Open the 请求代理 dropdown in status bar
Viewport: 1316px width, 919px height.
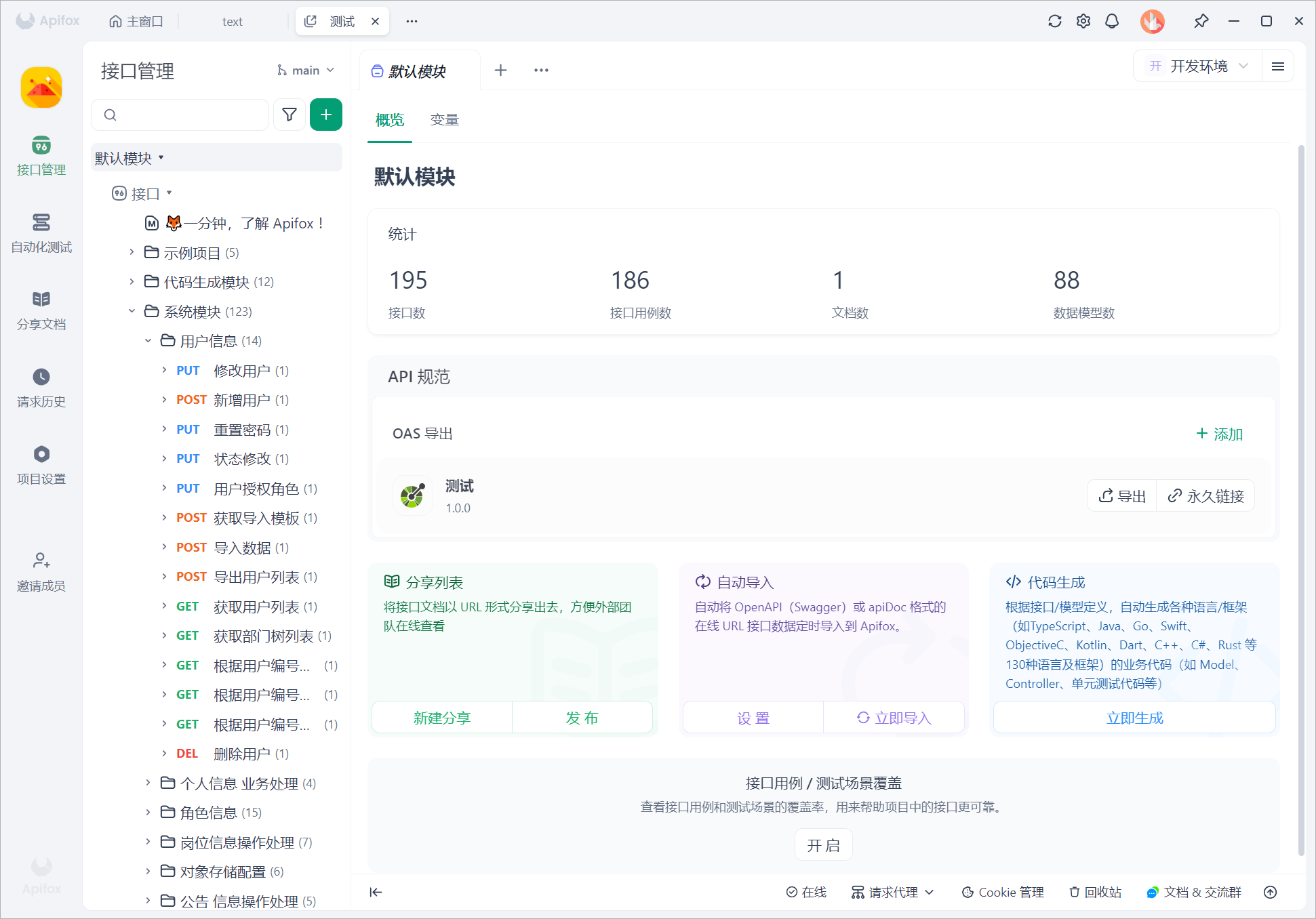tap(893, 892)
